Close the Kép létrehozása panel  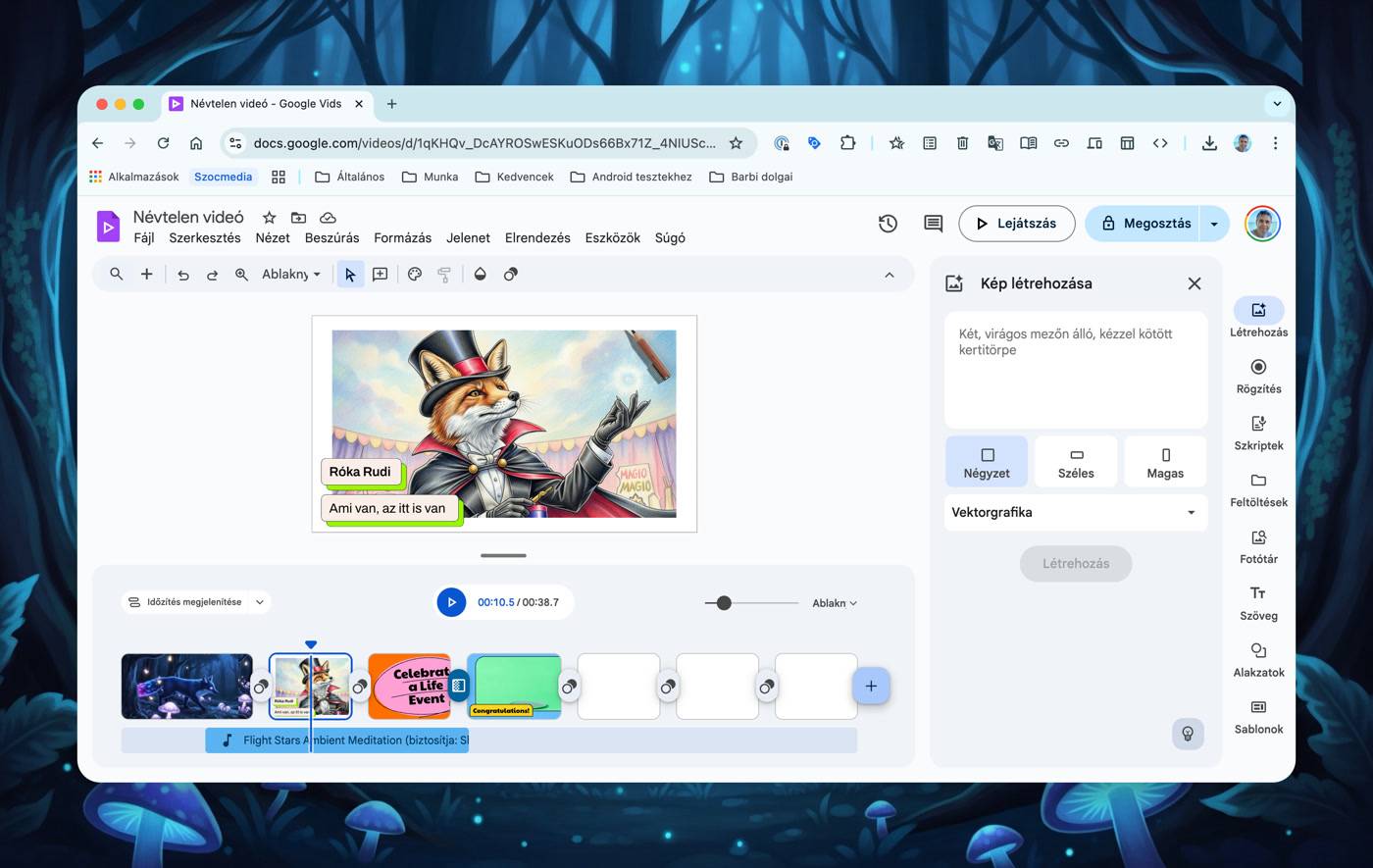(x=1194, y=283)
